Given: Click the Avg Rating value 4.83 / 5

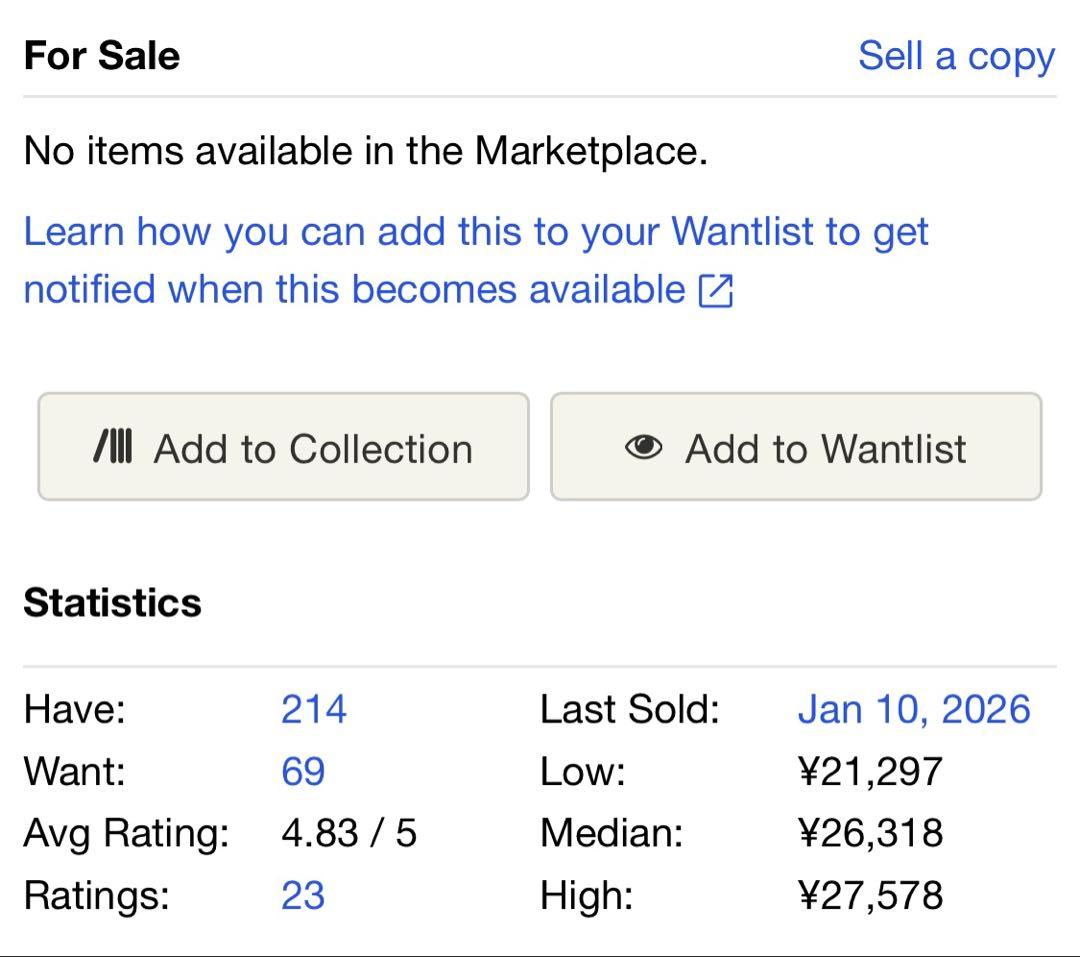Looking at the screenshot, I should click(348, 833).
